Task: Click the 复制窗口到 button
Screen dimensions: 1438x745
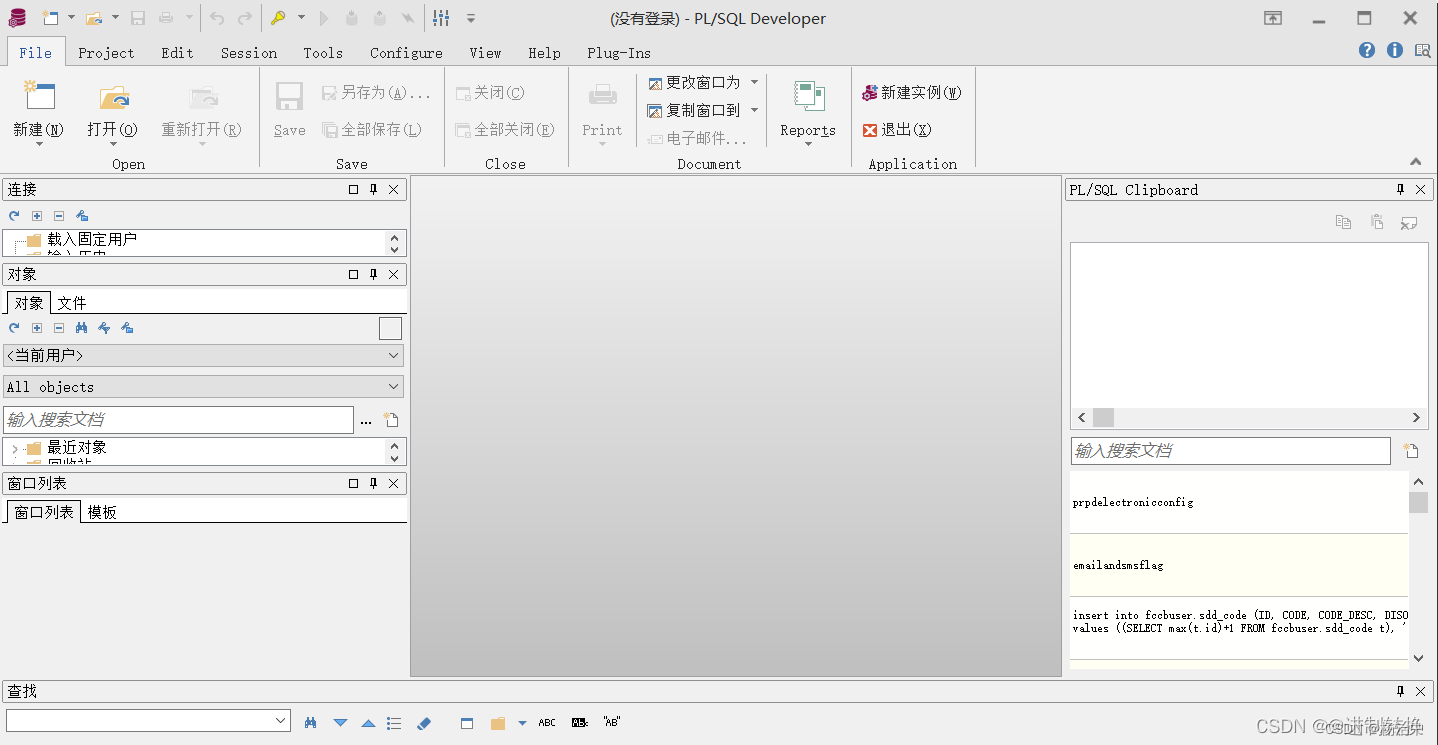Action: (695, 110)
